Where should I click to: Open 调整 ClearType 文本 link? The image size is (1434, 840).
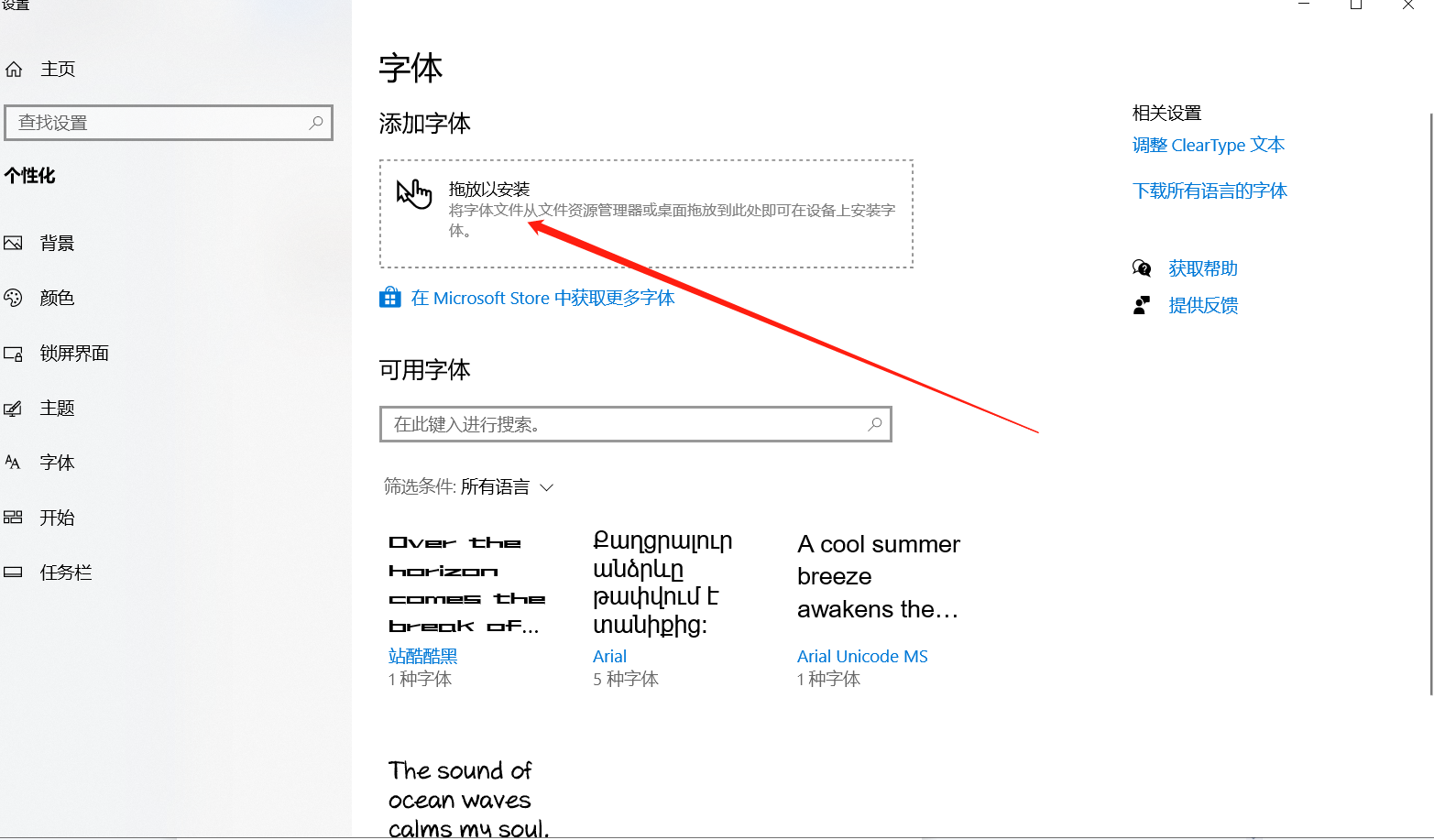click(x=1209, y=145)
